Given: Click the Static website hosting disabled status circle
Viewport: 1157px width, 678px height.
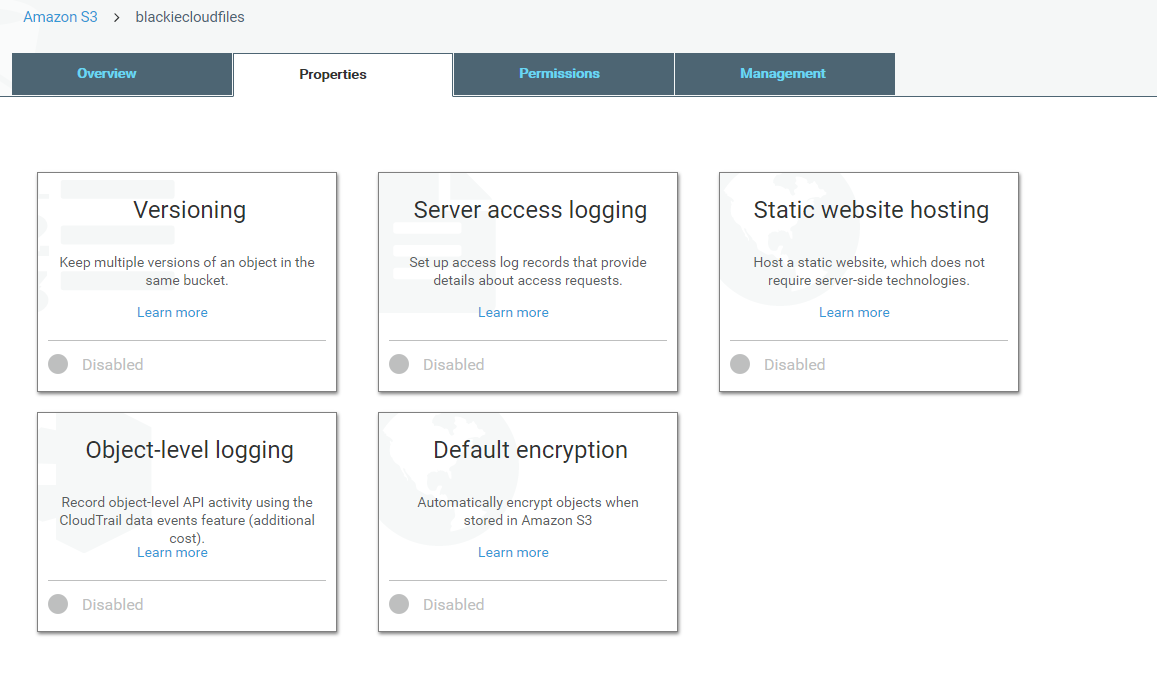Looking at the screenshot, I should coord(740,365).
